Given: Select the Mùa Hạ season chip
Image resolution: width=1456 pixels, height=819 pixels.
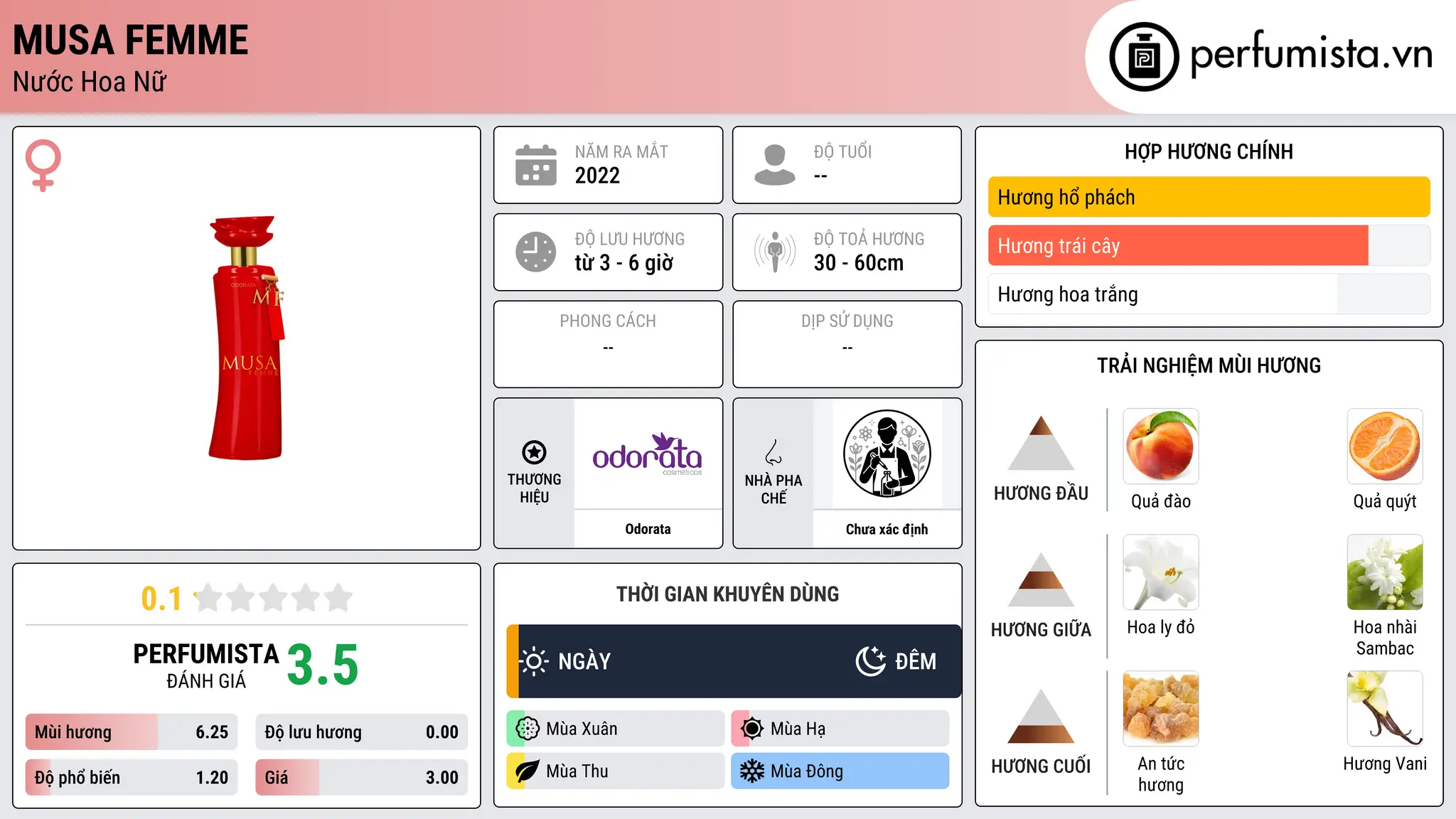Looking at the screenshot, I should pyautogui.click(x=840, y=729).
